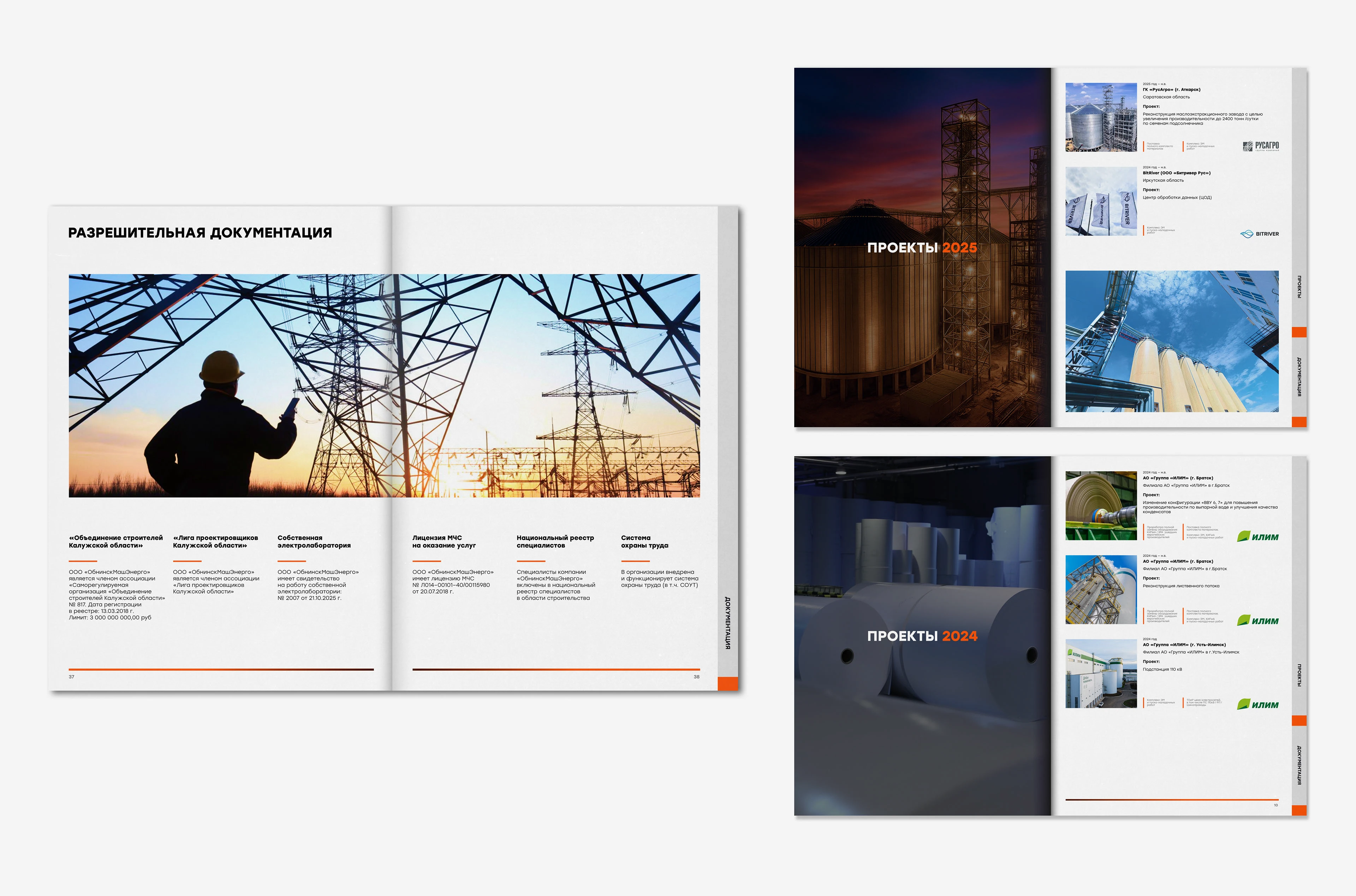The image size is (1356, 896).
Task: Click ИЛИМ logo beside Подстанция 110 кВ project
Action: 1258,705
